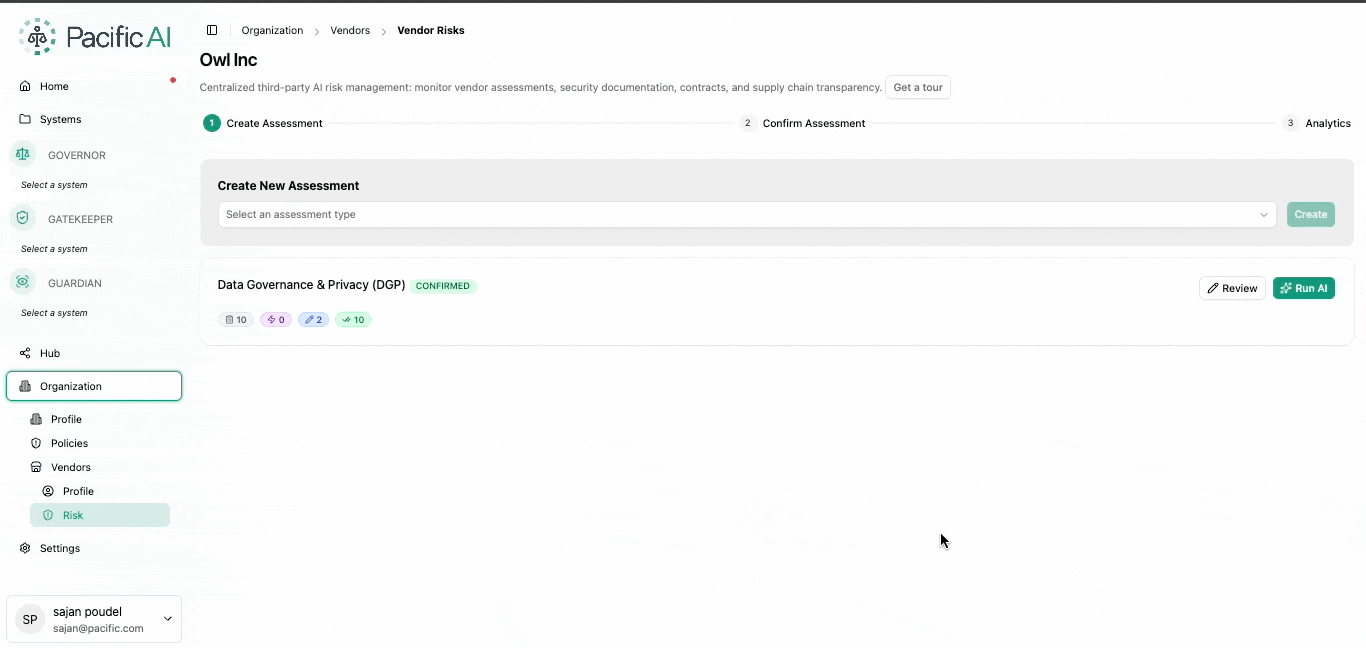
Task: Click the Systems folder icon
Action: pyautogui.click(x=25, y=119)
